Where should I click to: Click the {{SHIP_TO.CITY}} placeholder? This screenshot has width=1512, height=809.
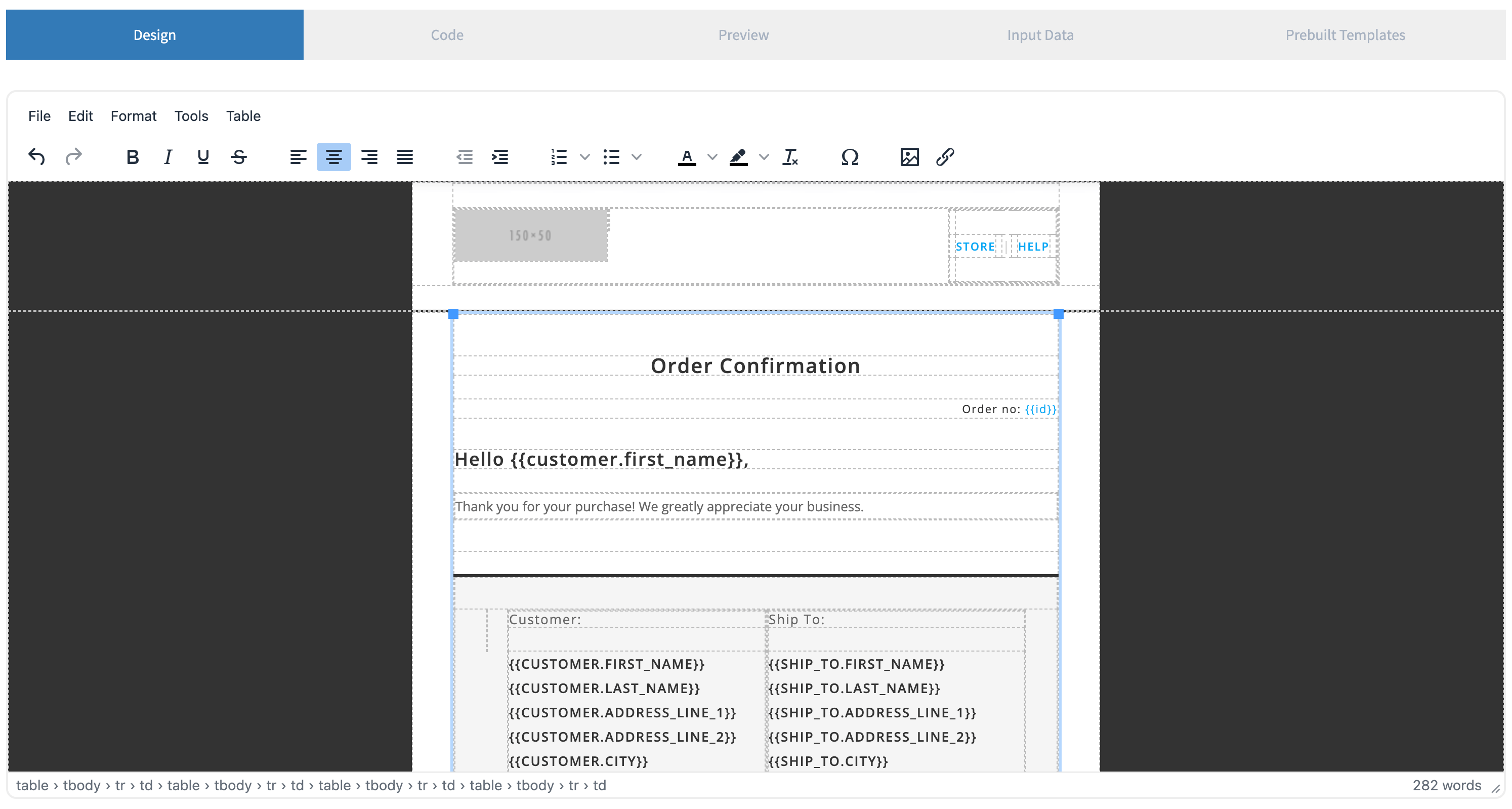828,761
